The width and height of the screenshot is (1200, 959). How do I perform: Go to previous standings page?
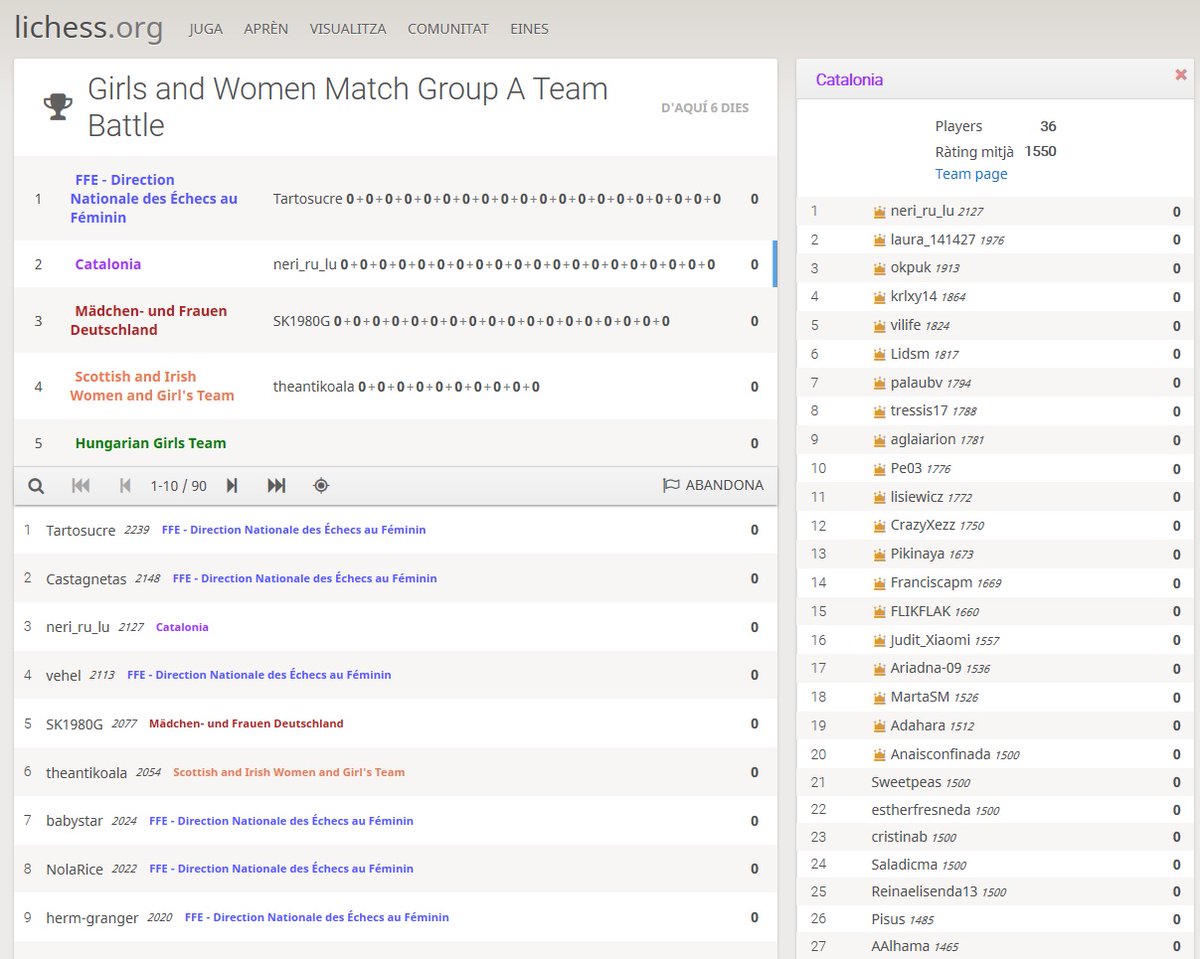[125, 485]
